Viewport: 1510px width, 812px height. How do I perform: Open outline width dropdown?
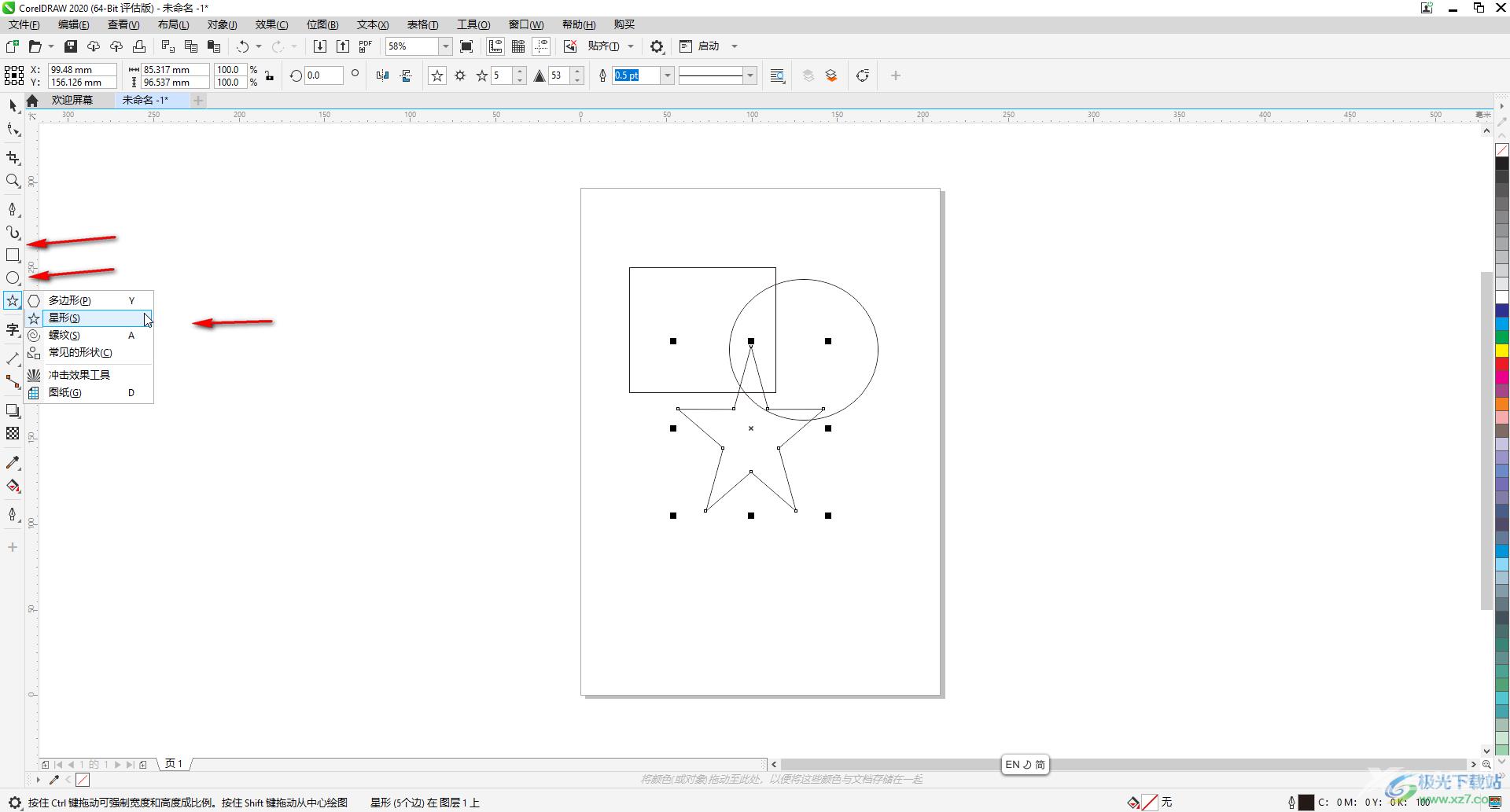(668, 75)
